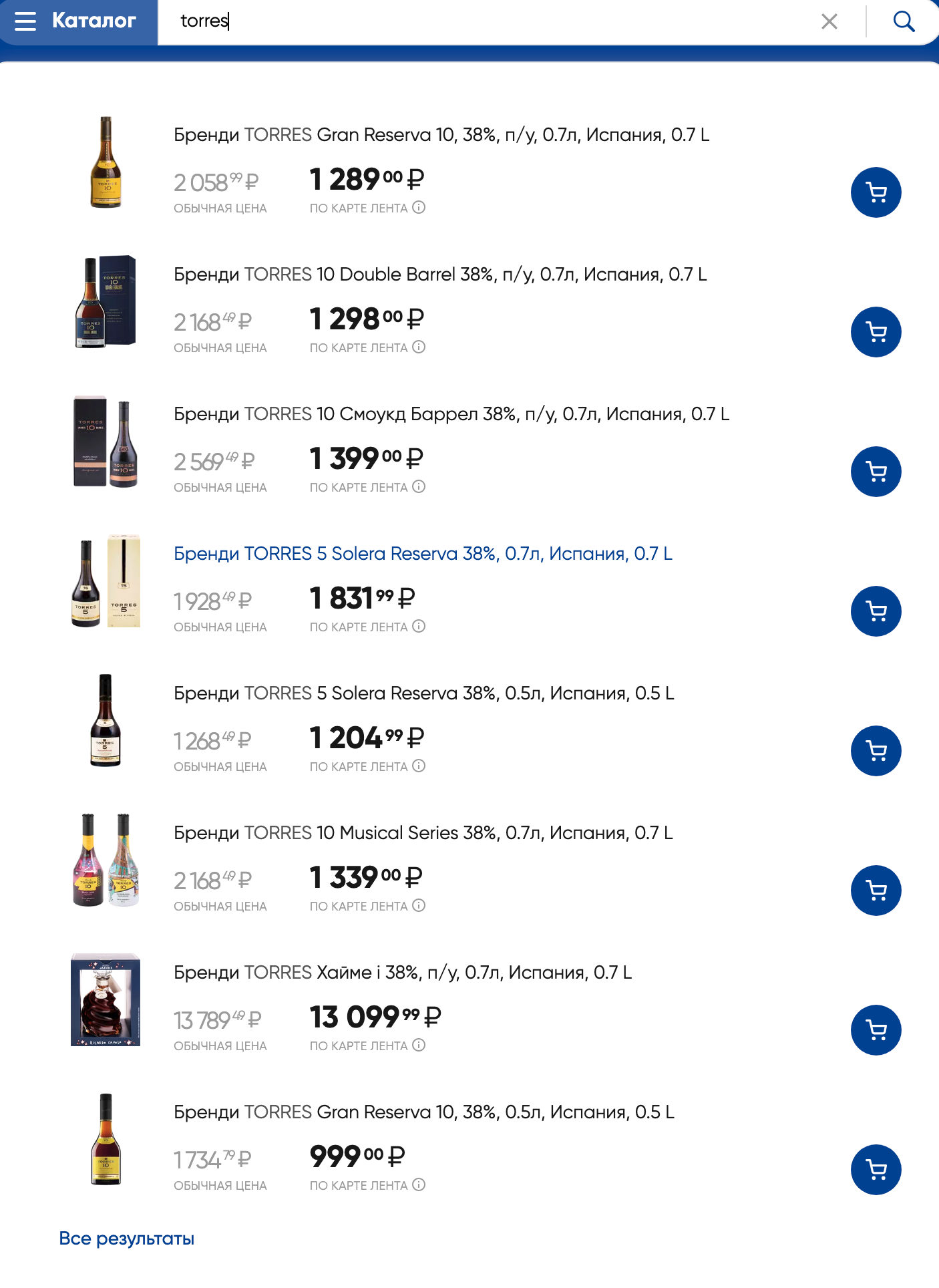Open TORRES 10 Double Barrel product title
Viewport: 939px width, 1288px height.
tap(440, 275)
